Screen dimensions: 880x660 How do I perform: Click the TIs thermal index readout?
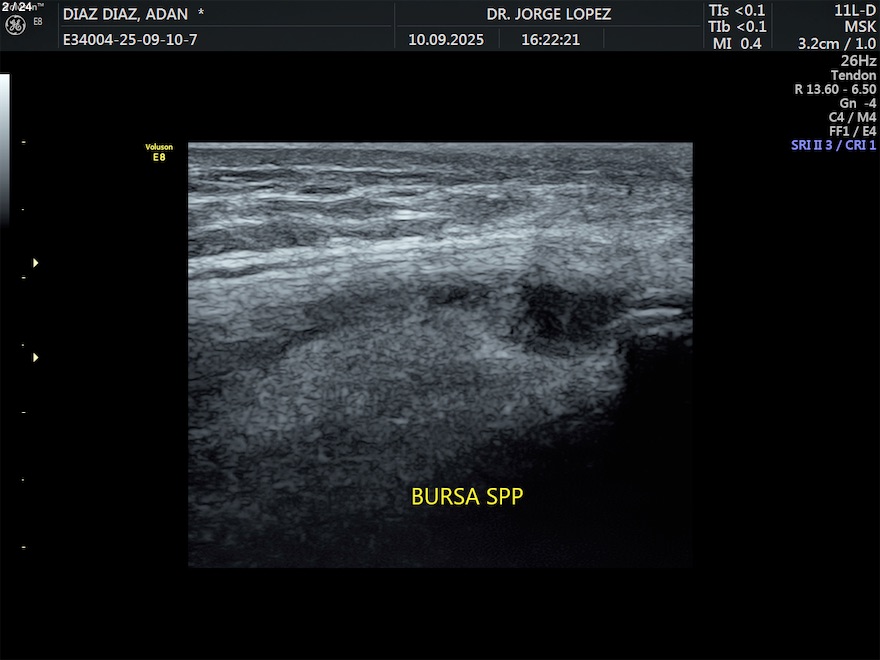737,11
